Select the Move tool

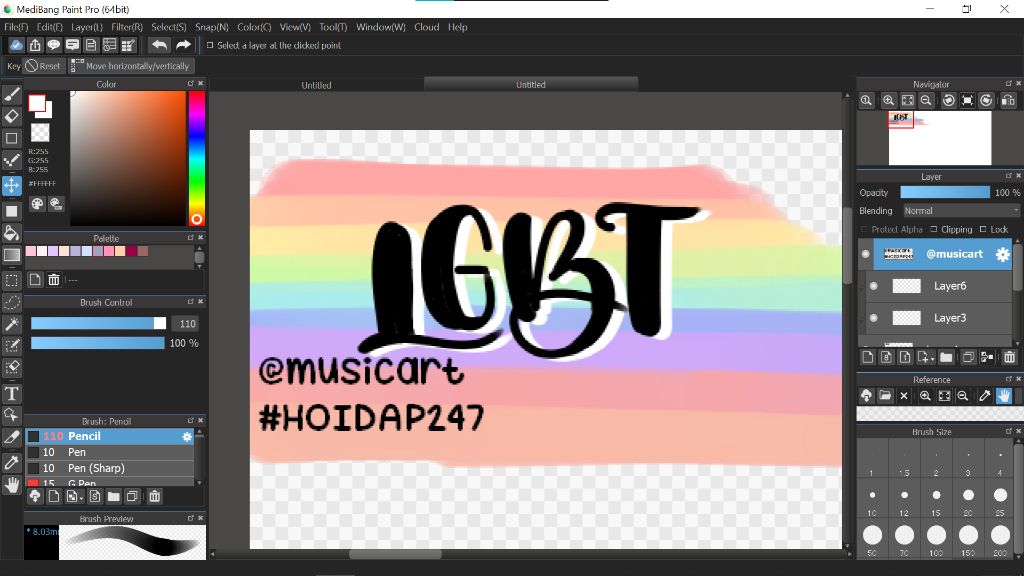(x=12, y=185)
